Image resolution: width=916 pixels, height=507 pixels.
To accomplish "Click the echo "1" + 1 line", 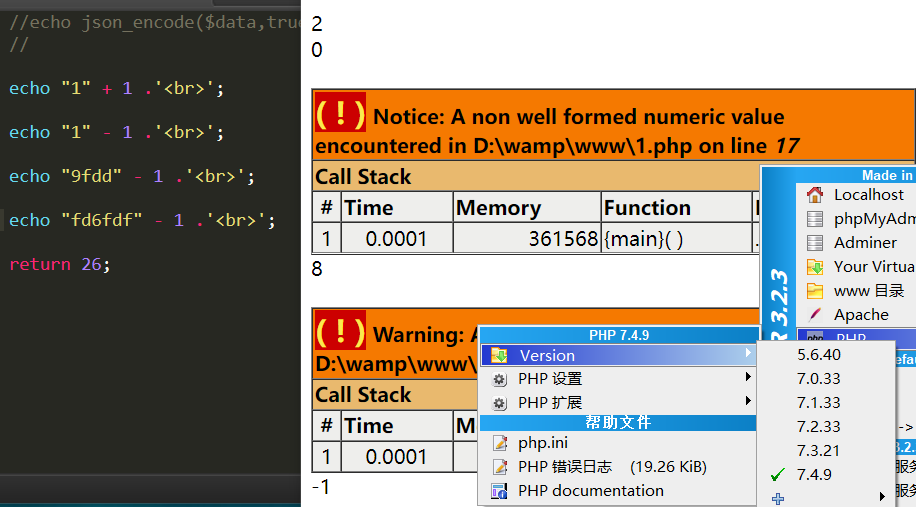I will [116, 88].
